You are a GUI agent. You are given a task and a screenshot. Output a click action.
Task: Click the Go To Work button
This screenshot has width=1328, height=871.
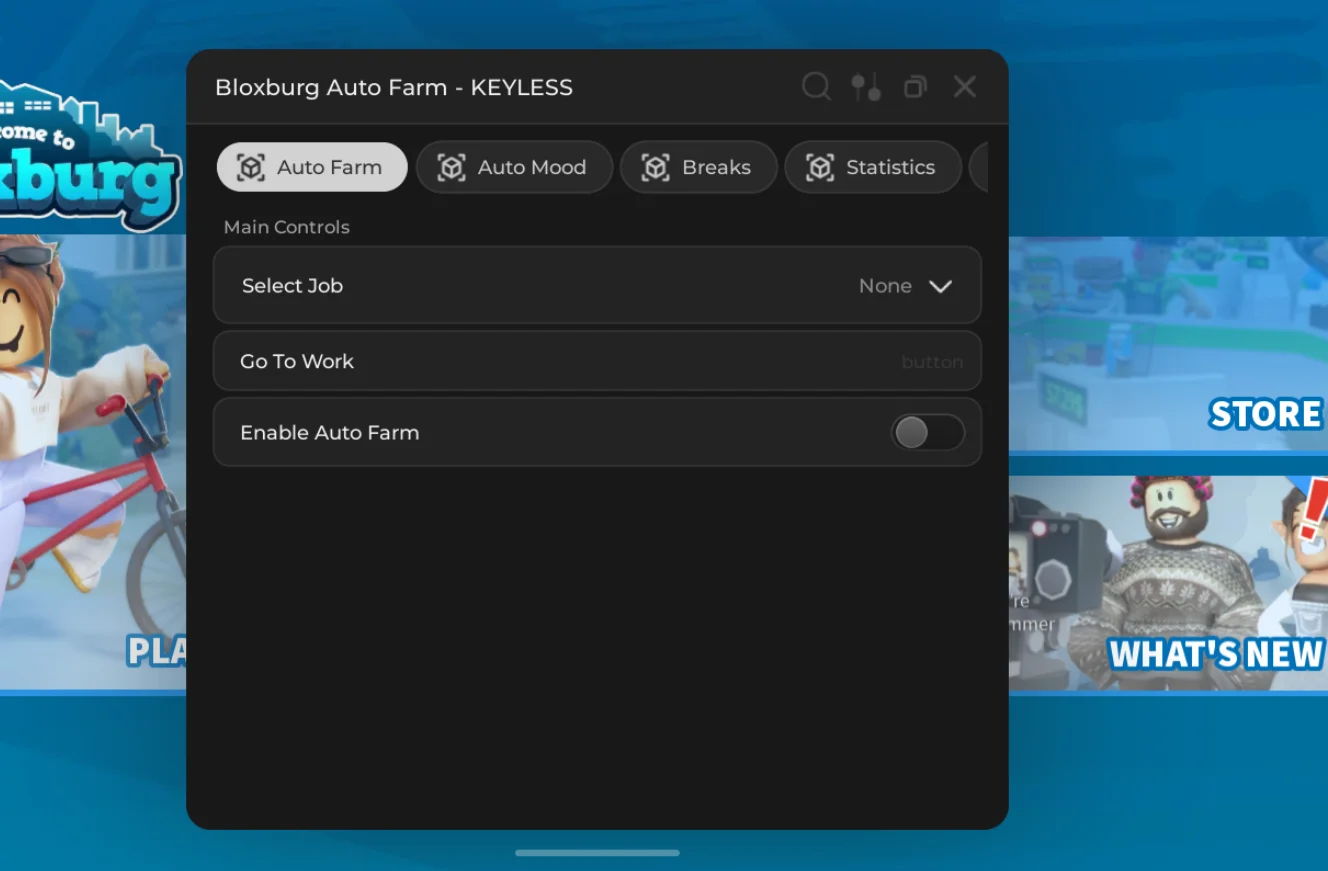coord(597,361)
